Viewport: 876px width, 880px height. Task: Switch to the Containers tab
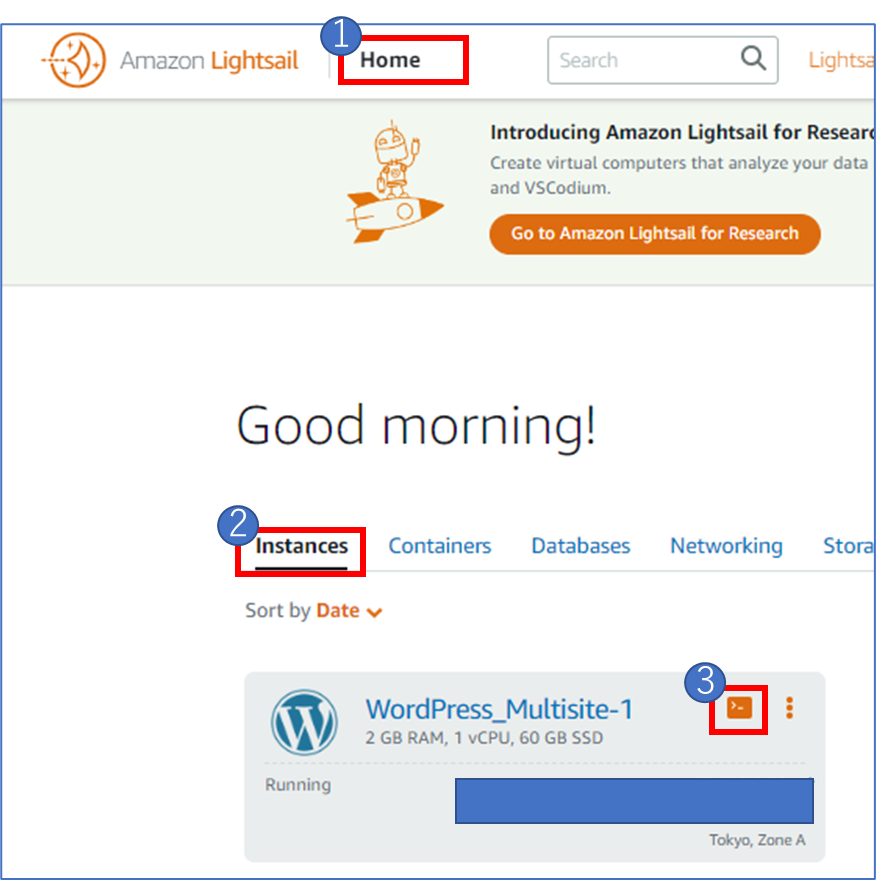coord(440,546)
